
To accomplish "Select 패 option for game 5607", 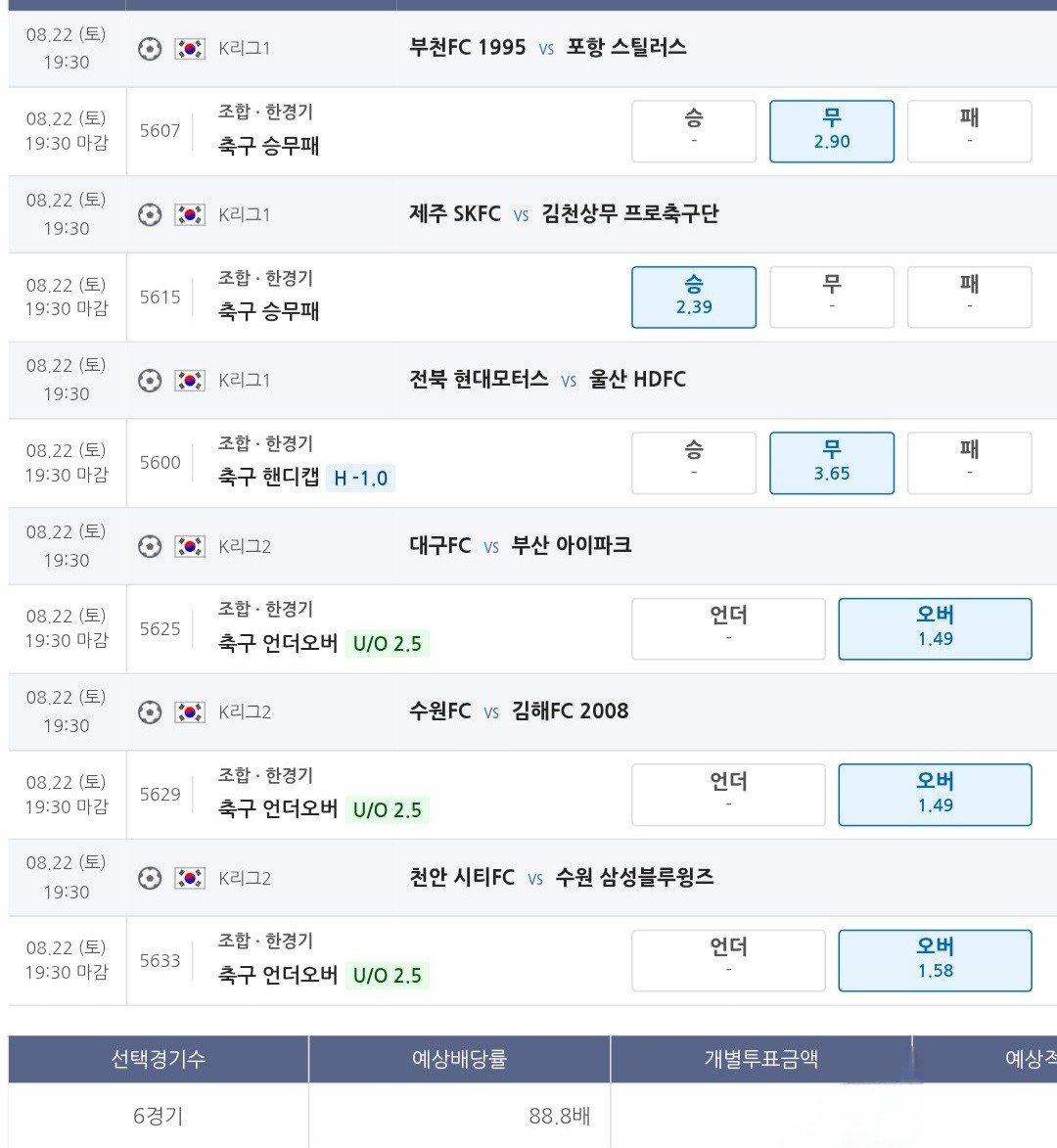I will point(969,131).
